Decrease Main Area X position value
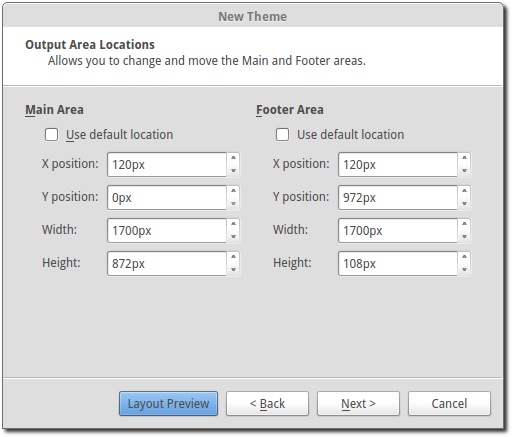Screen dimensions: 512x437 233,171
